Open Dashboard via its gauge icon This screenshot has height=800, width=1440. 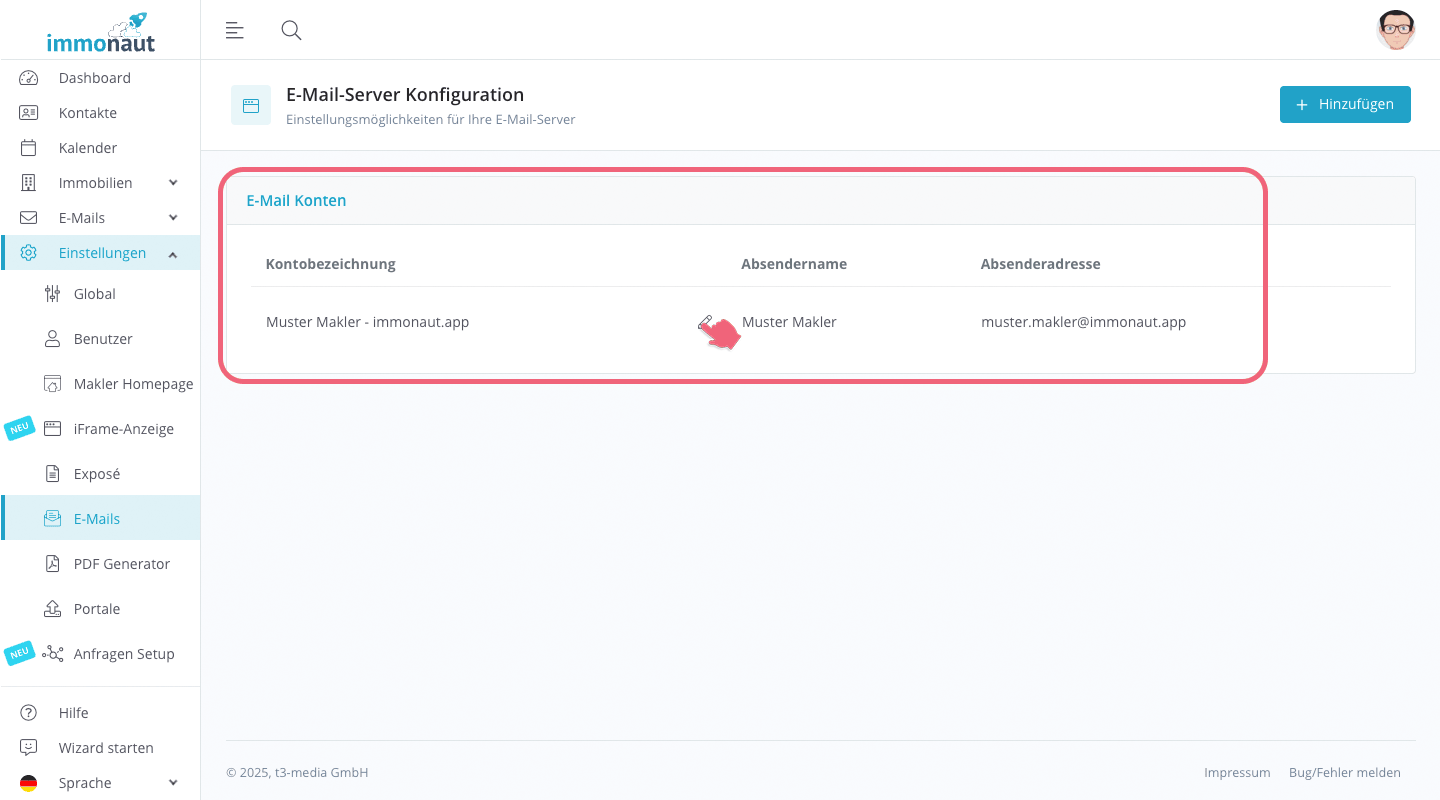(29, 78)
